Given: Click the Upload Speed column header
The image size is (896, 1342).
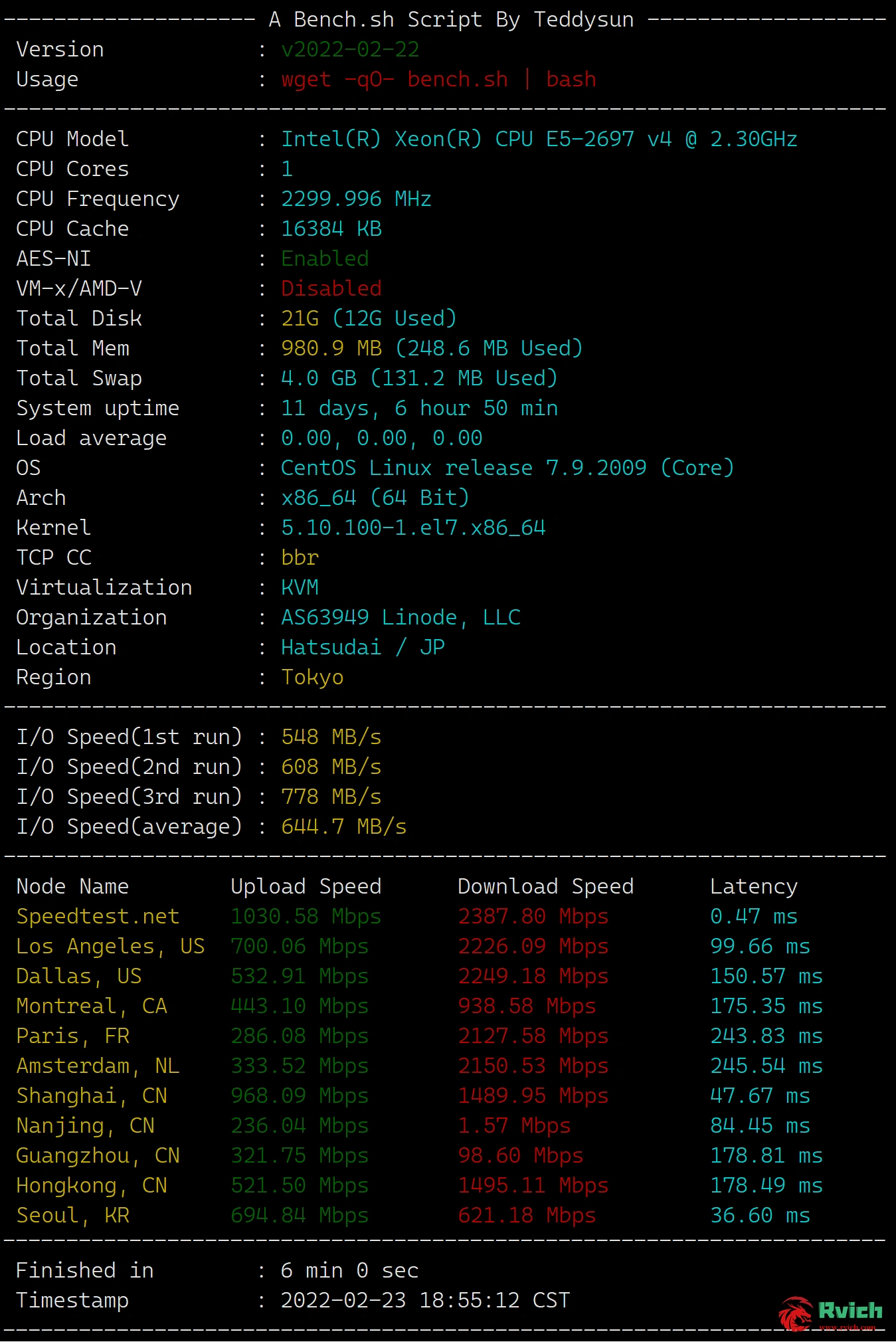Looking at the screenshot, I should pos(306,886).
